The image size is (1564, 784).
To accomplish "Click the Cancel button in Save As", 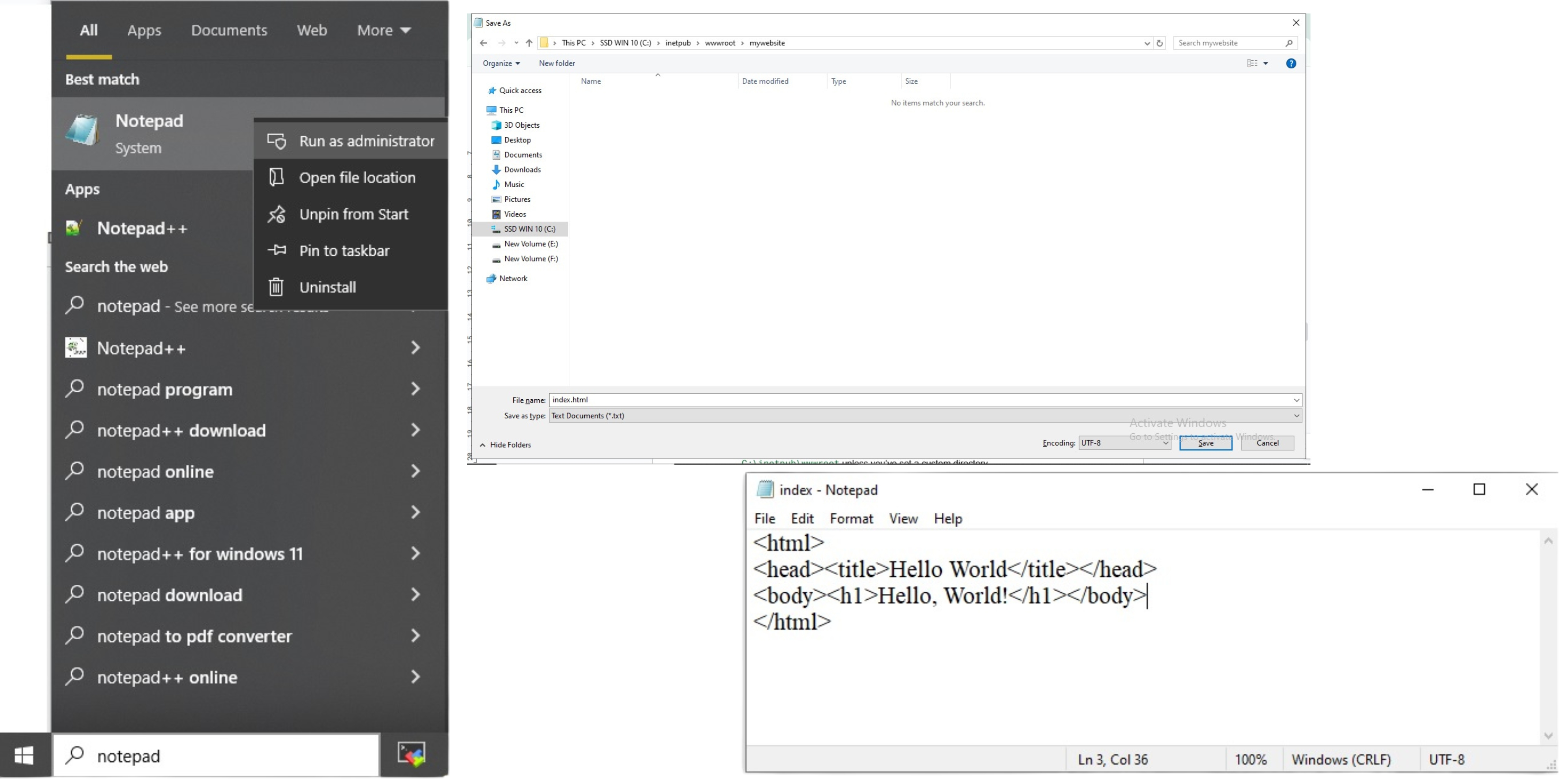I will [1267, 443].
